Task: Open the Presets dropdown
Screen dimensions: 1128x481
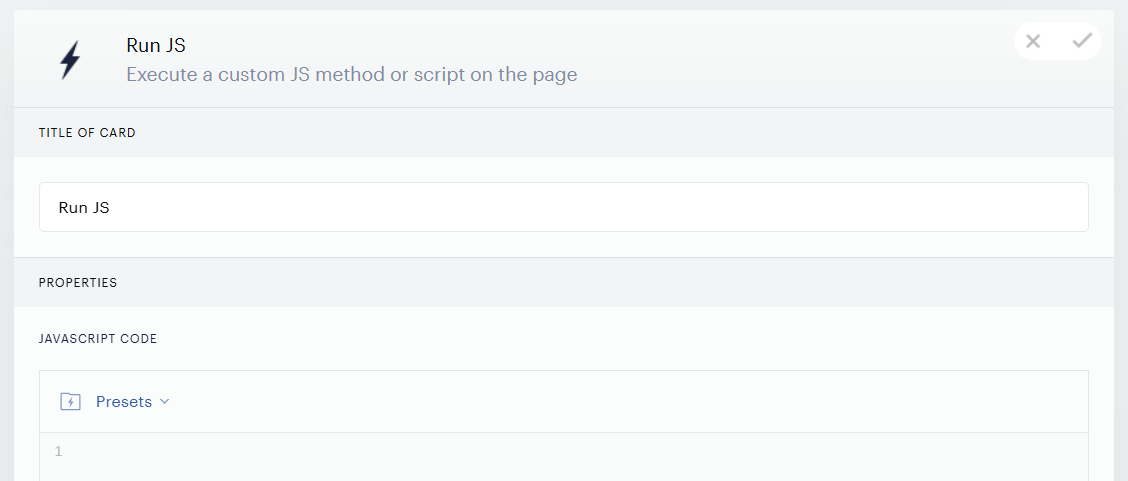Action: click(x=132, y=402)
